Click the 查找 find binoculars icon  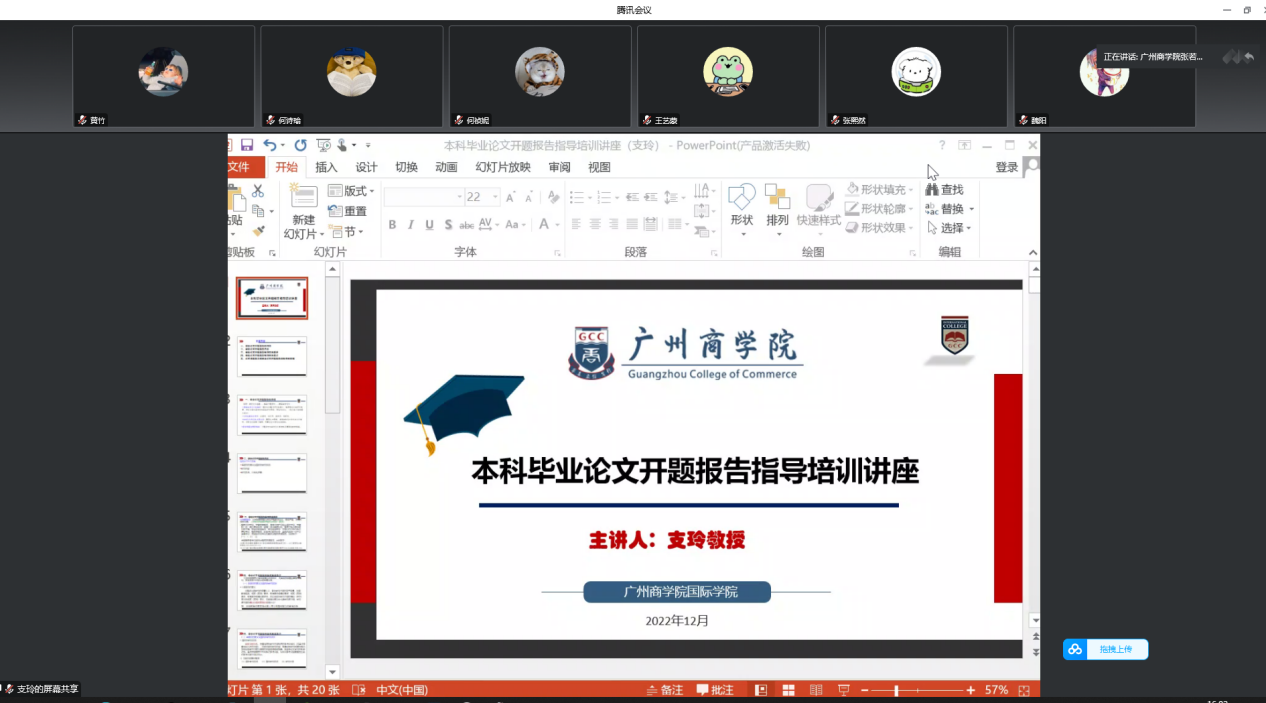[932, 189]
